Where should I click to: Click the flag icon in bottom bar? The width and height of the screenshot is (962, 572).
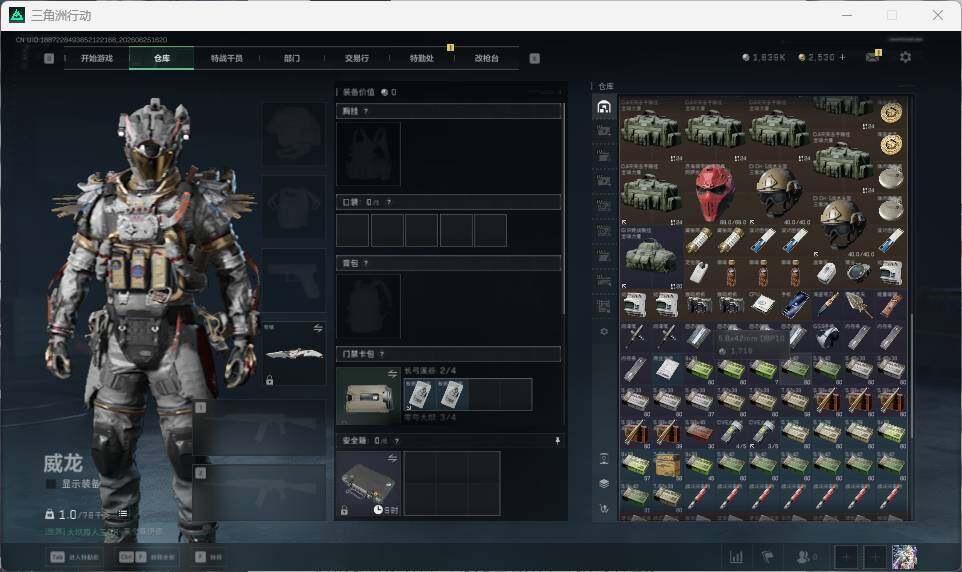tap(767, 557)
